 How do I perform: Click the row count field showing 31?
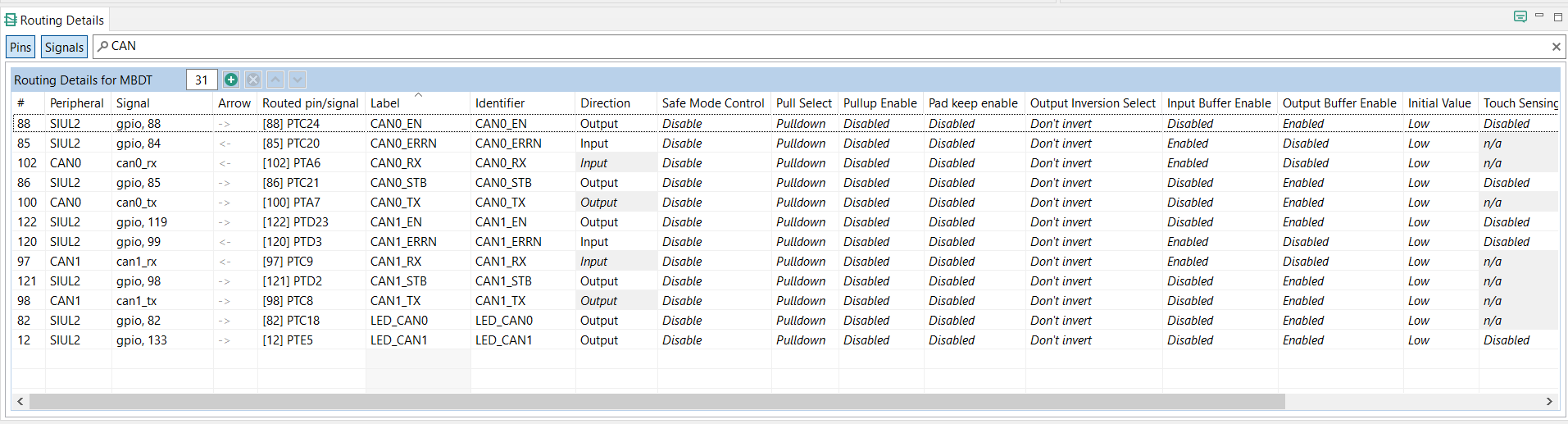pos(202,80)
